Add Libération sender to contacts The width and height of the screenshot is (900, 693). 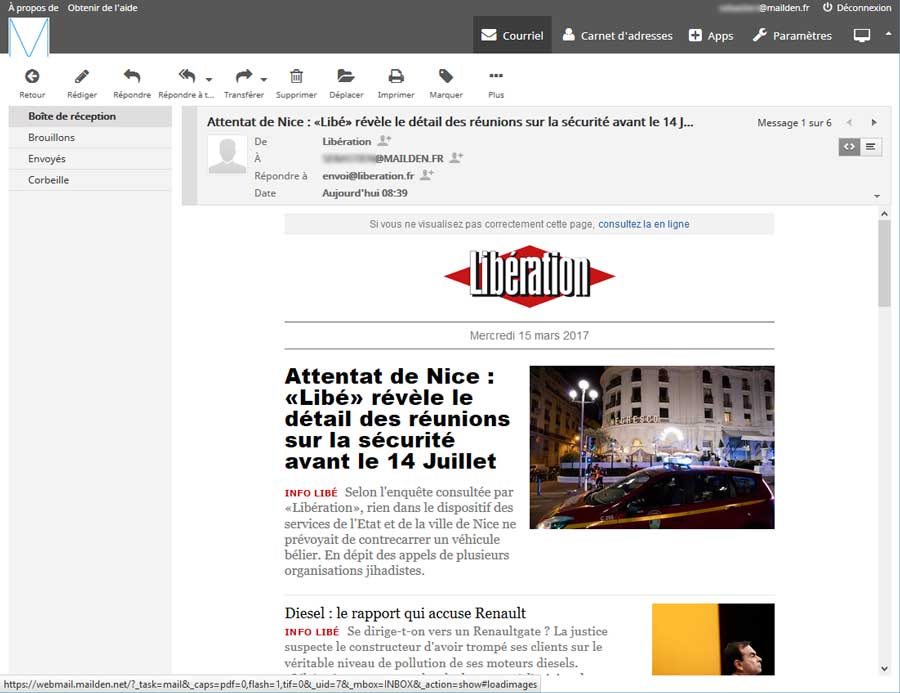click(x=384, y=141)
